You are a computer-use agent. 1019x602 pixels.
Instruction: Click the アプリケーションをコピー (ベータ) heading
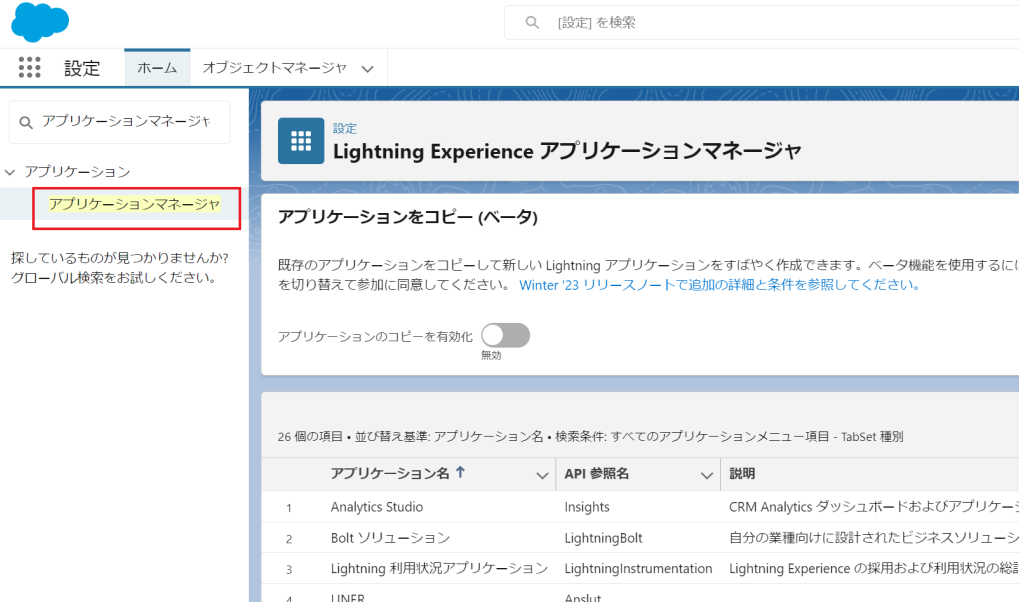coord(407,217)
